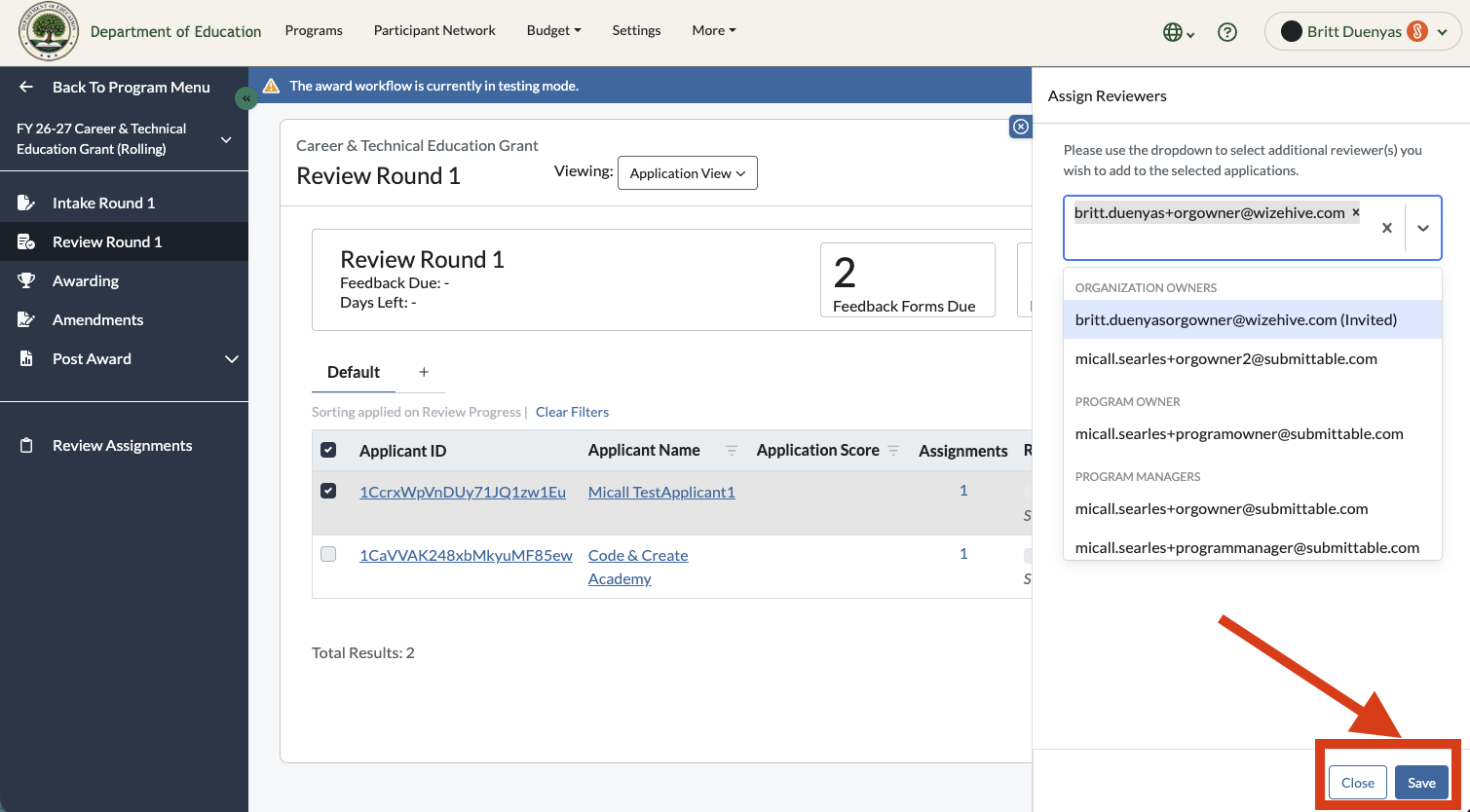This screenshot has width=1470, height=812.
Task: Click the Clear Filters link
Action: (x=572, y=412)
